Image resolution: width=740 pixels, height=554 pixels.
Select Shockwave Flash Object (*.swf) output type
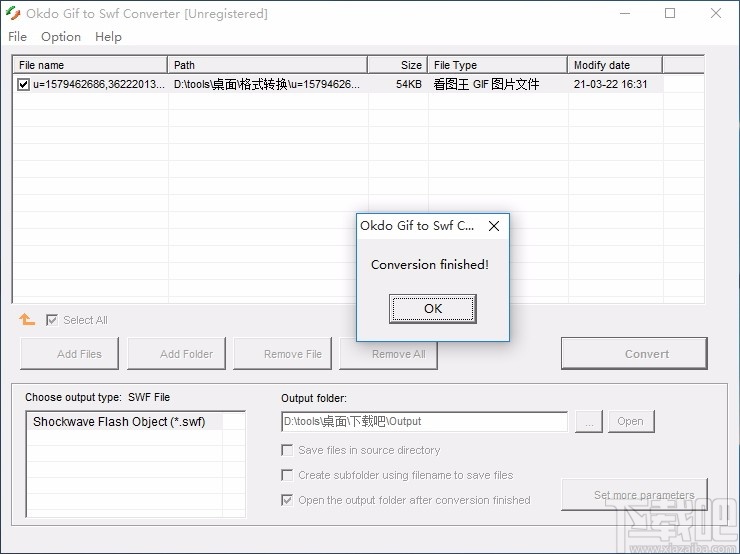click(124, 422)
